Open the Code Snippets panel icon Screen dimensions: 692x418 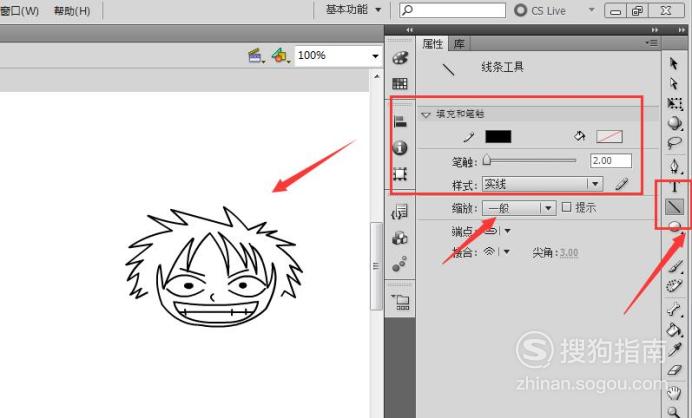(x=400, y=212)
